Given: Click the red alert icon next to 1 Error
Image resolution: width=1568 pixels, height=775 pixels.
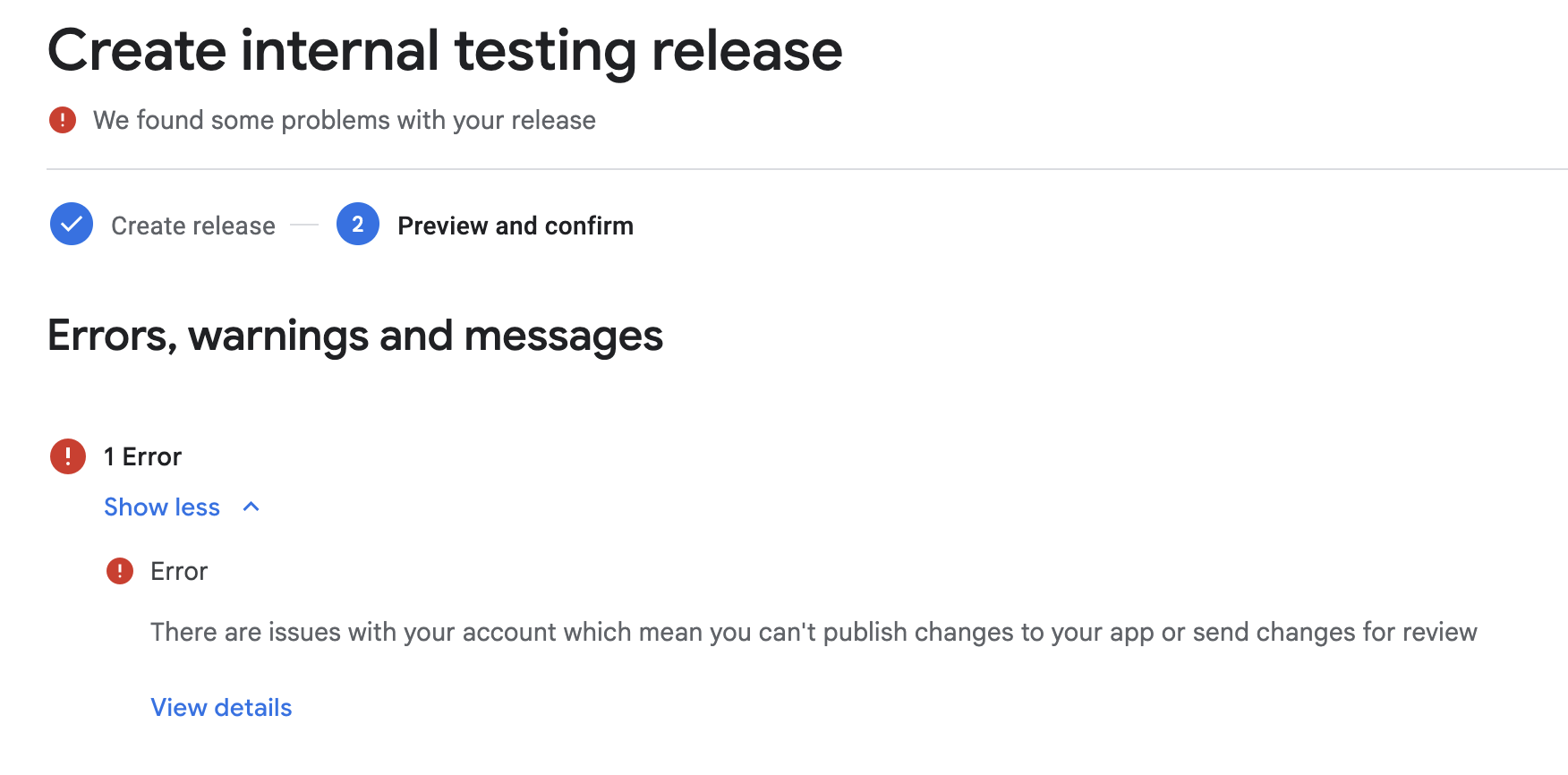Looking at the screenshot, I should 67,456.
